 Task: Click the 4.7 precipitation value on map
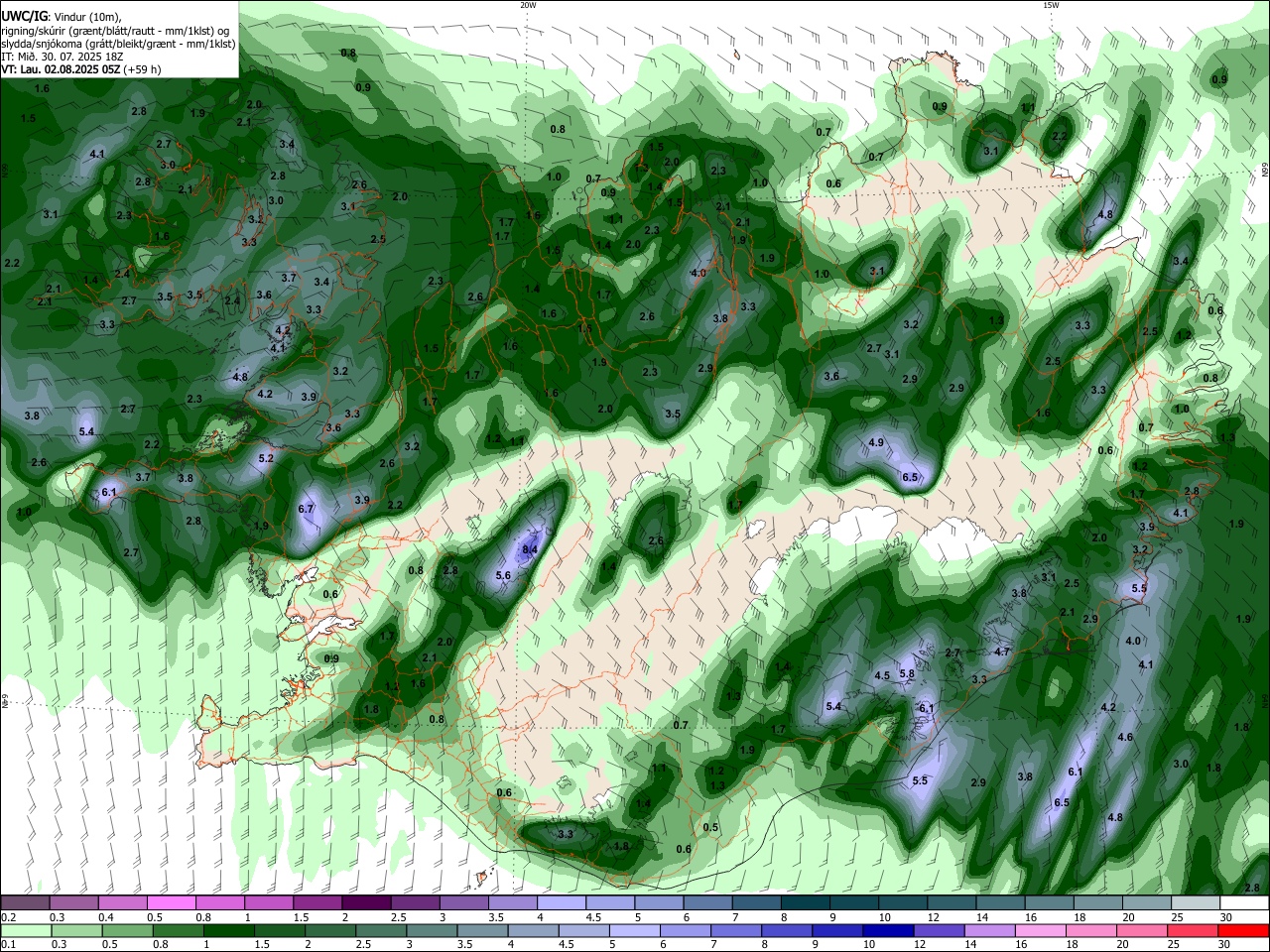pyautogui.click(x=1002, y=652)
